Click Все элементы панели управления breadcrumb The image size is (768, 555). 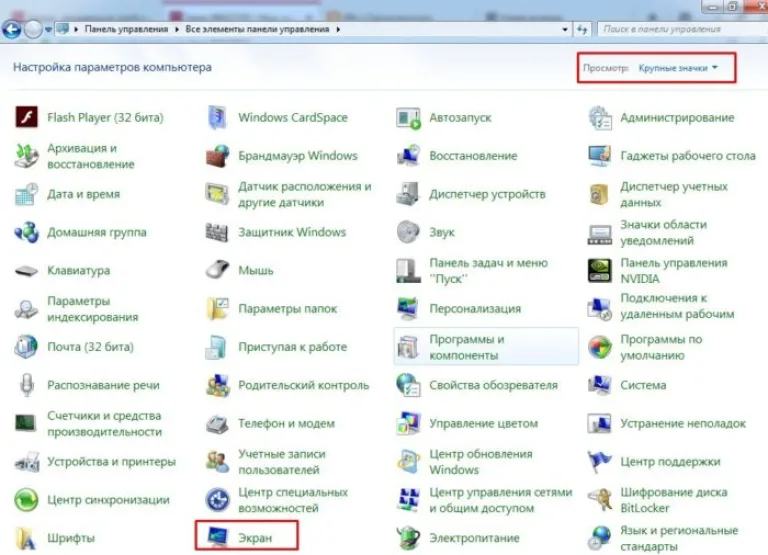tap(257, 29)
